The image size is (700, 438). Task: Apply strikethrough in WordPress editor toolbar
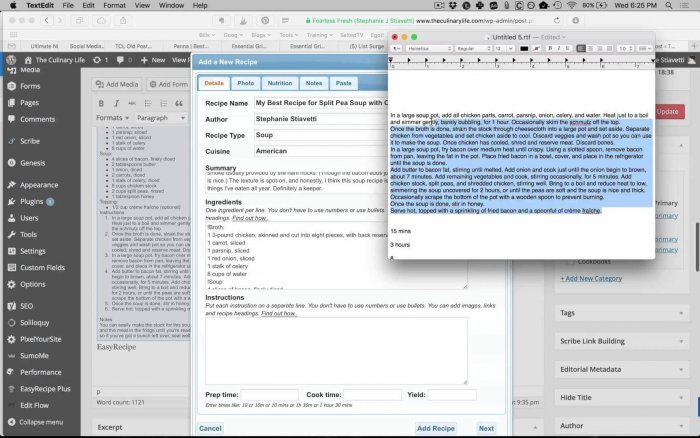pos(132,104)
